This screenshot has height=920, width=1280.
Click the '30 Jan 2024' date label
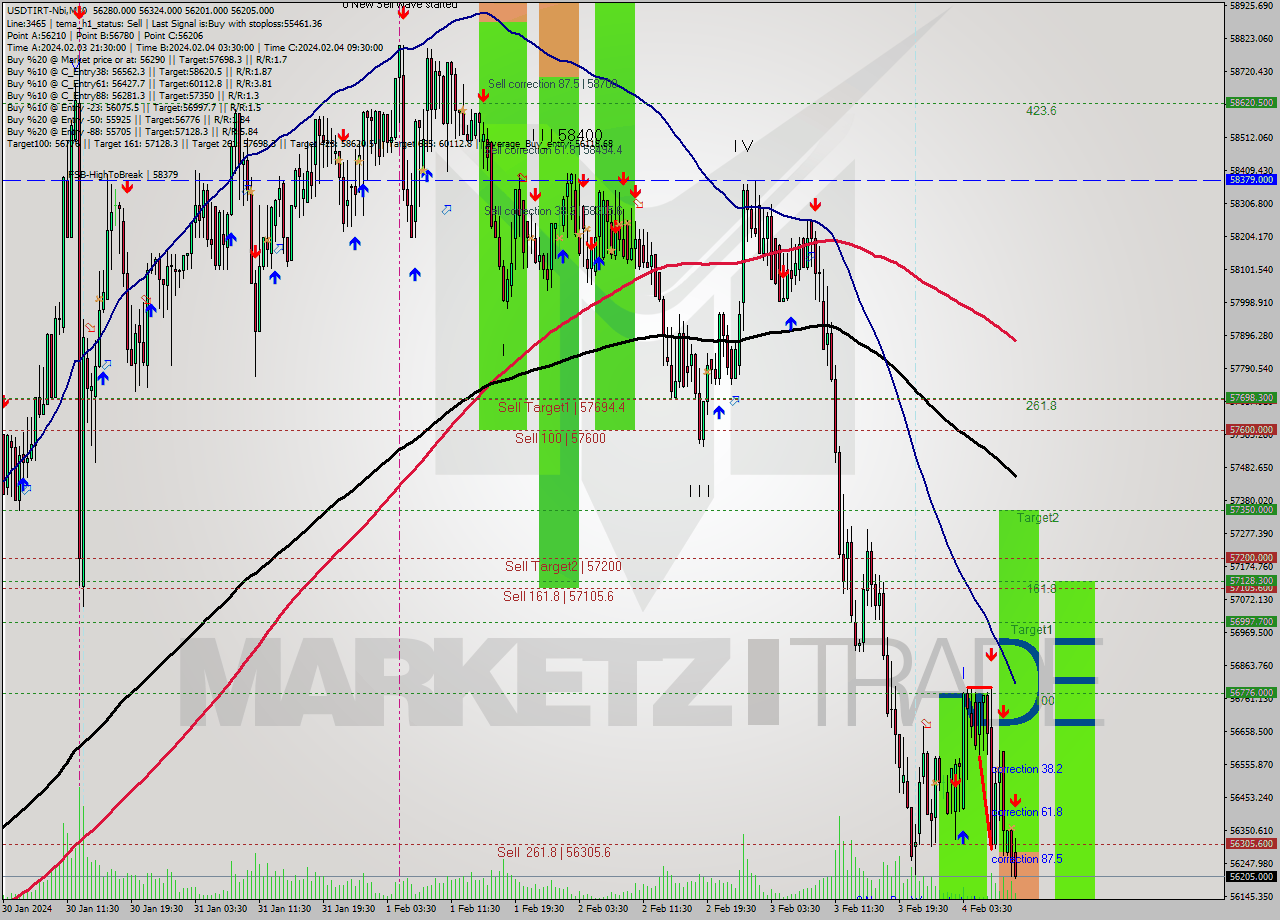28,909
